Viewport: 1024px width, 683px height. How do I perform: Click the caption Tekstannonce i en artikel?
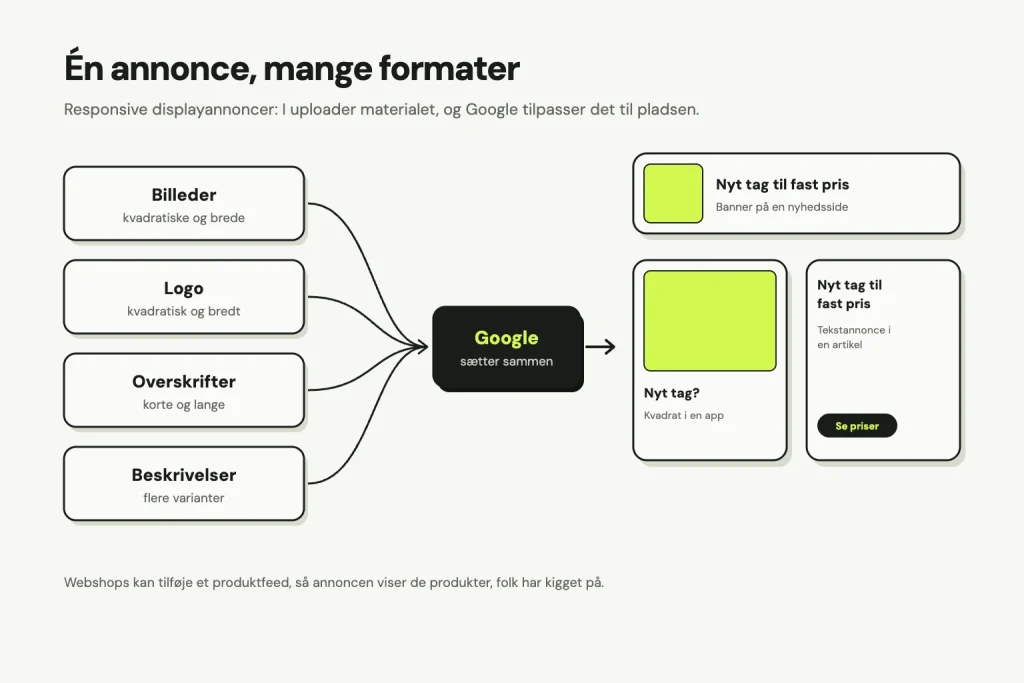coord(854,337)
